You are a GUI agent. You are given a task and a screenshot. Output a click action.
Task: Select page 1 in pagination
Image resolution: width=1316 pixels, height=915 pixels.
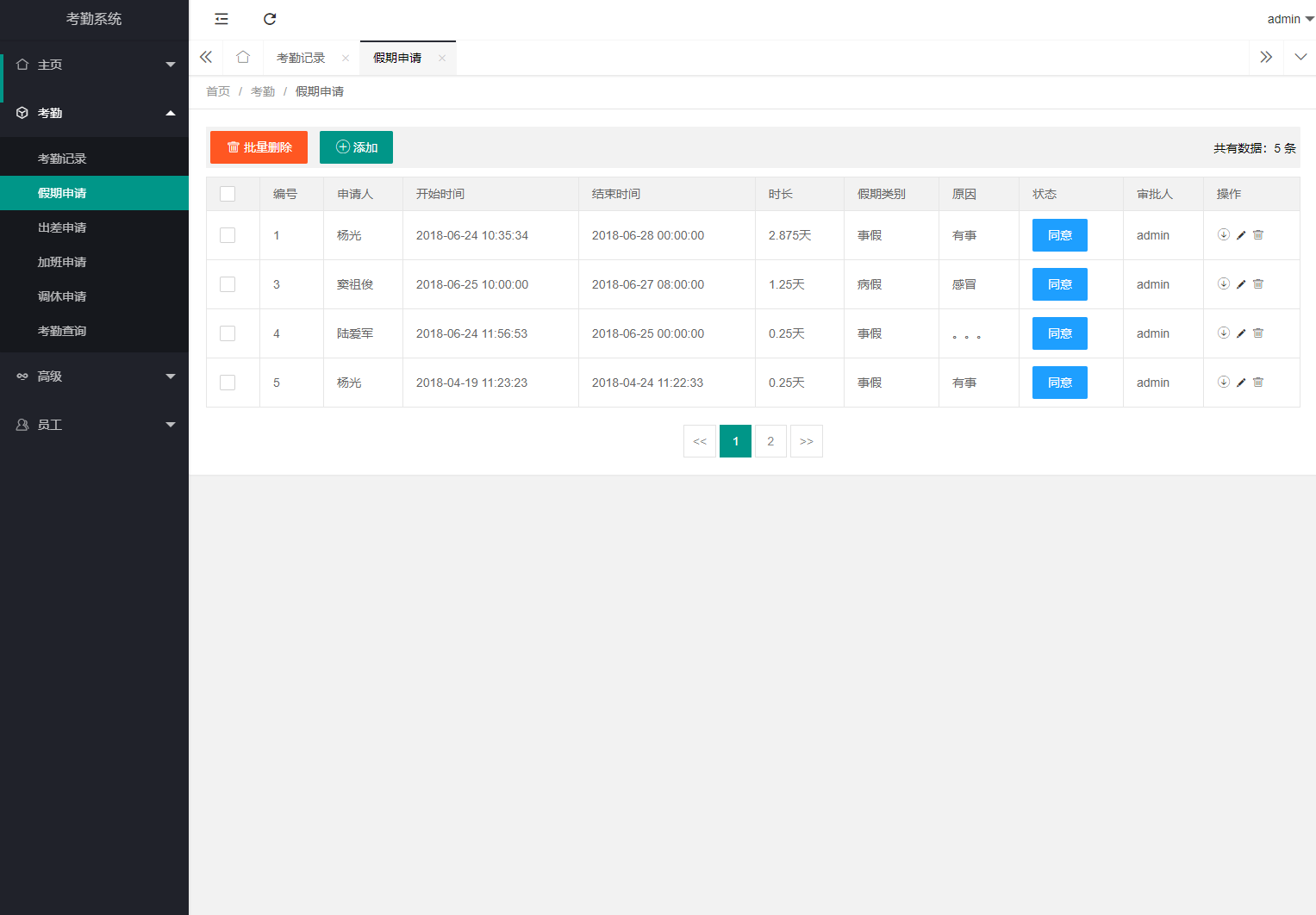click(735, 441)
